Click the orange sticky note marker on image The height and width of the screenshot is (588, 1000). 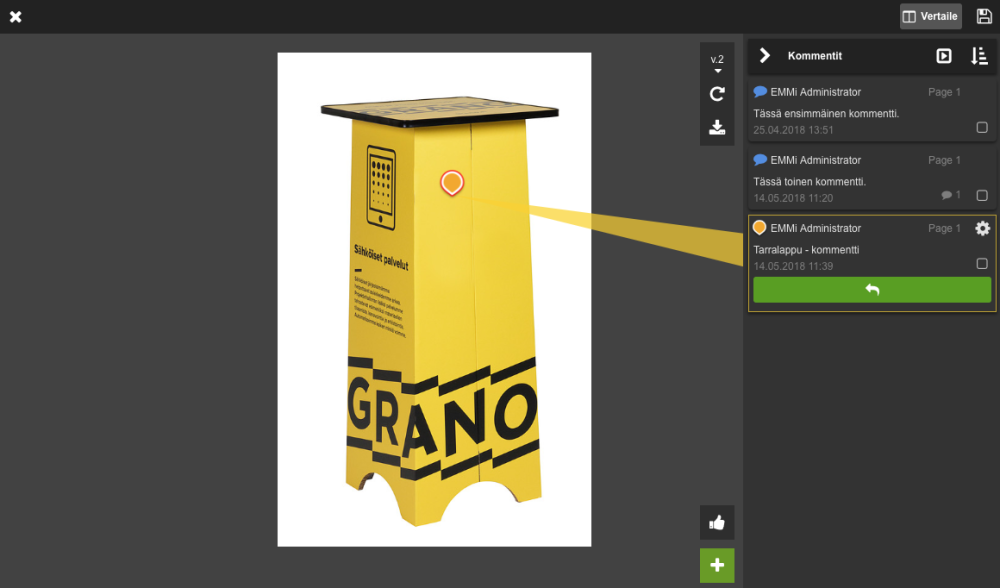pos(452,182)
